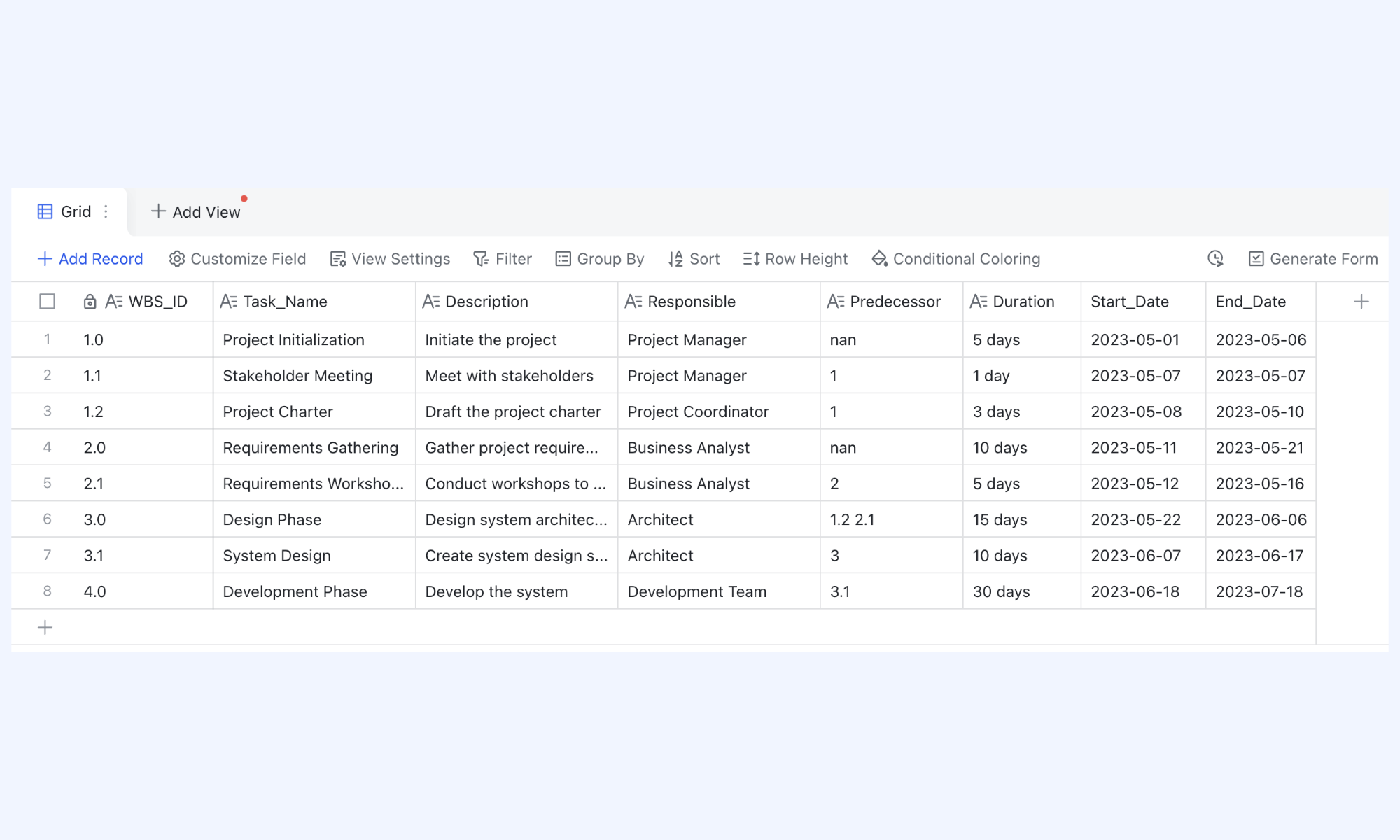The image size is (1400, 840).
Task: Click the Development Team cell
Action: tap(719, 591)
